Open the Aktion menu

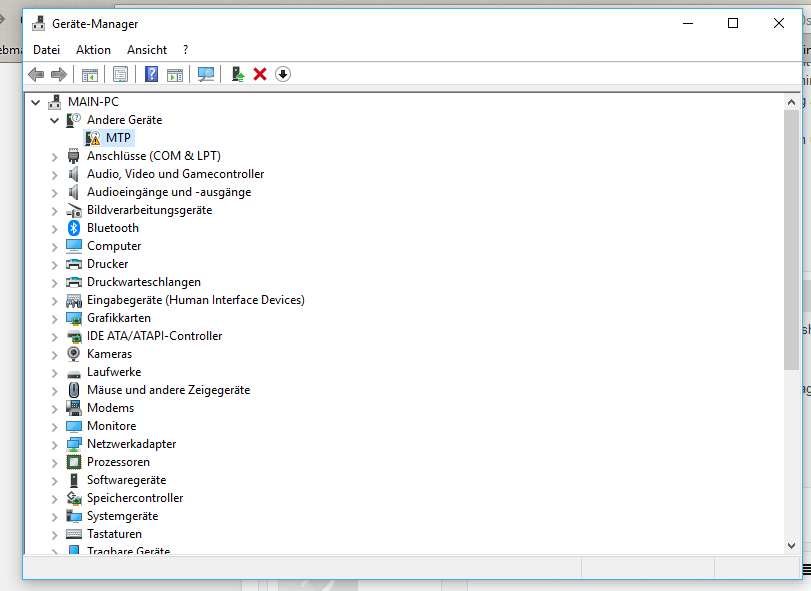(x=93, y=50)
